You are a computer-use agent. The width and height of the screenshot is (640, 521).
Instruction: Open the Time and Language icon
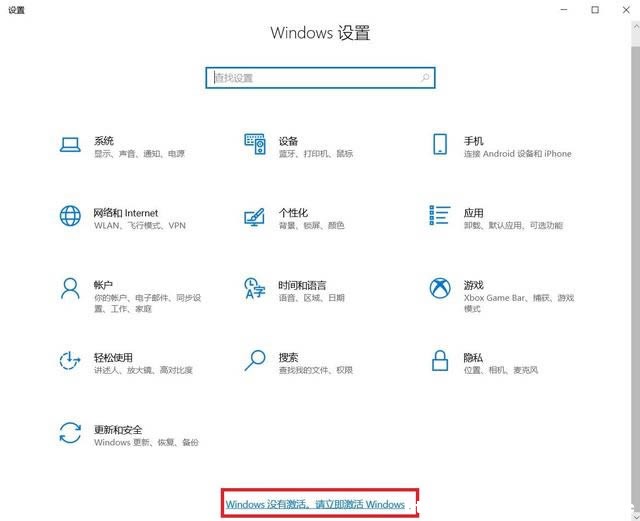pos(255,288)
